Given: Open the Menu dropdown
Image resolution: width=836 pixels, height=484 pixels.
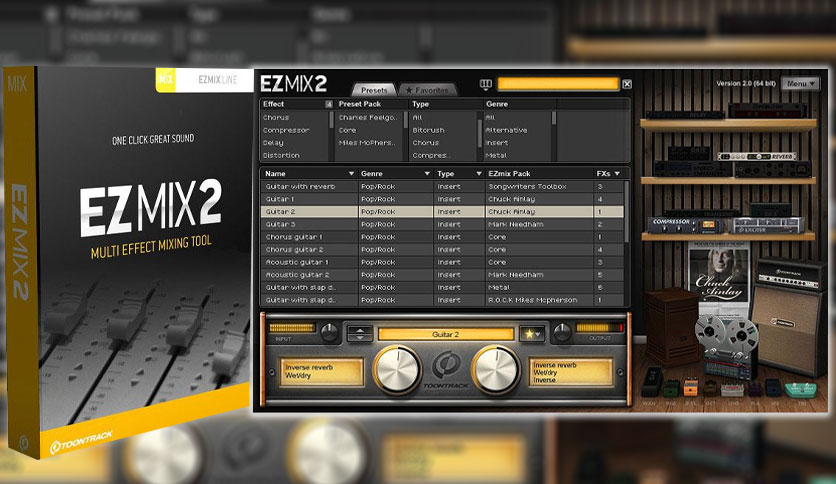Looking at the screenshot, I should click(x=800, y=84).
